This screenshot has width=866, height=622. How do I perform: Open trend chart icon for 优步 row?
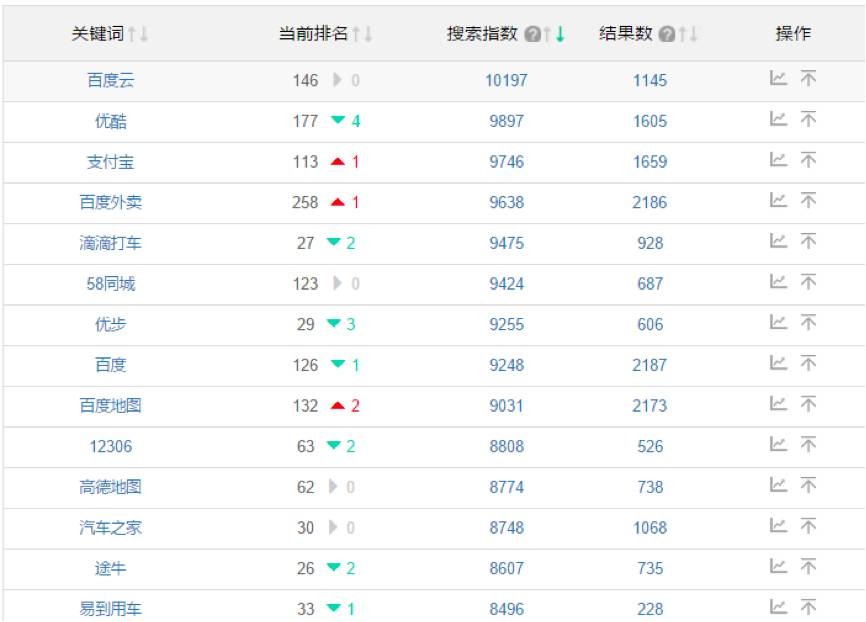pos(778,322)
